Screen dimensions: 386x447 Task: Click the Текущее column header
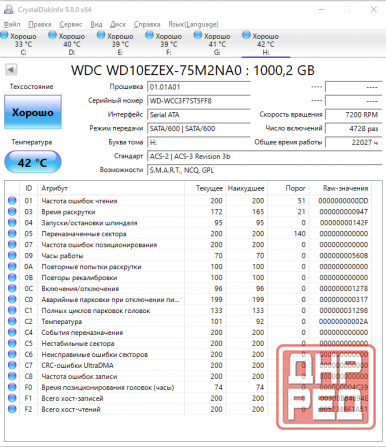point(205,188)
